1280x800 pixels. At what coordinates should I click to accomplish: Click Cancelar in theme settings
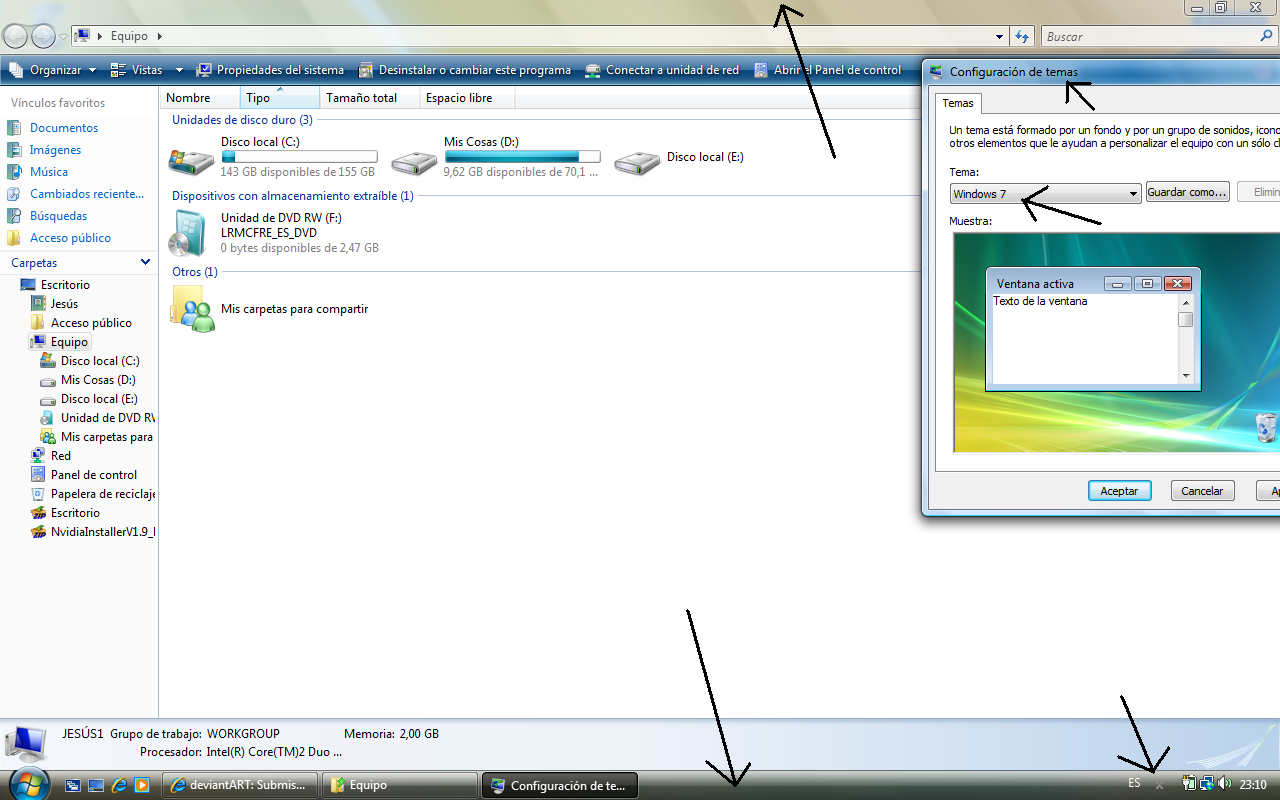coord(1202,491)
